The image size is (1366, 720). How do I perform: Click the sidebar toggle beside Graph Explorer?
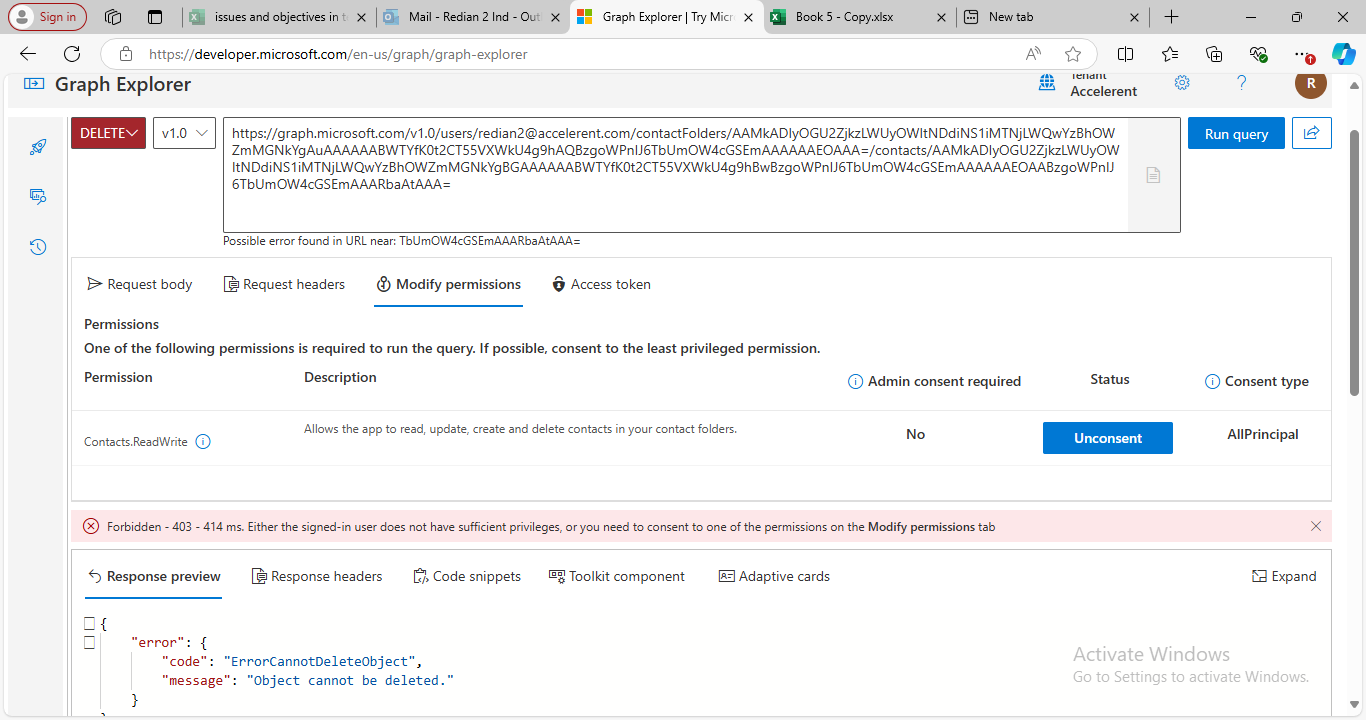coord(34,84)
